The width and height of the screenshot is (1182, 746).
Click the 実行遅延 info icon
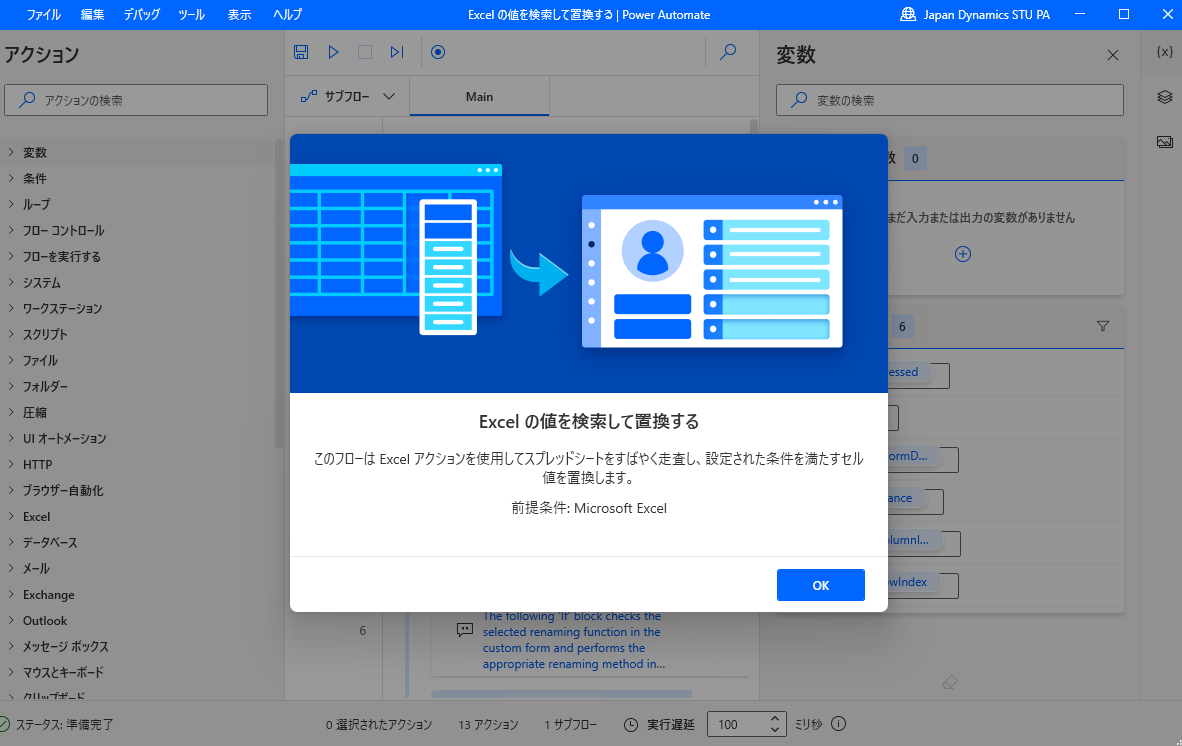tap(838, 723)
